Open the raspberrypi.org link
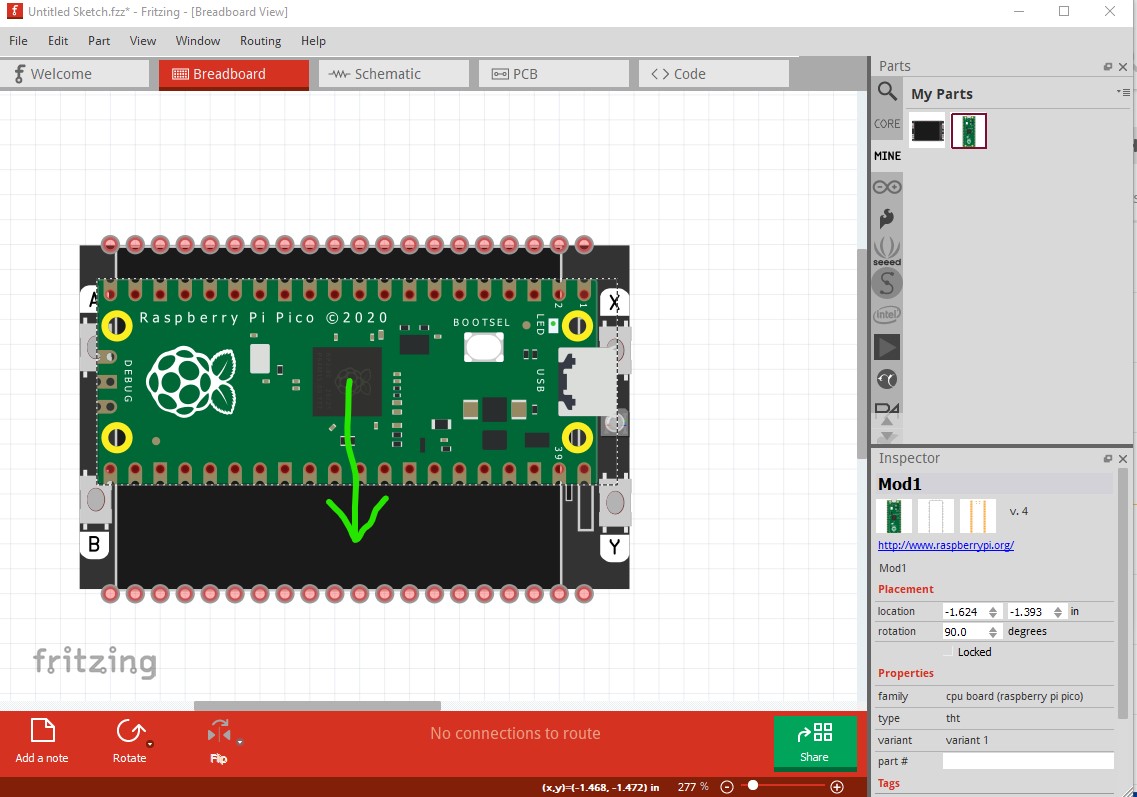 [946, 545]
